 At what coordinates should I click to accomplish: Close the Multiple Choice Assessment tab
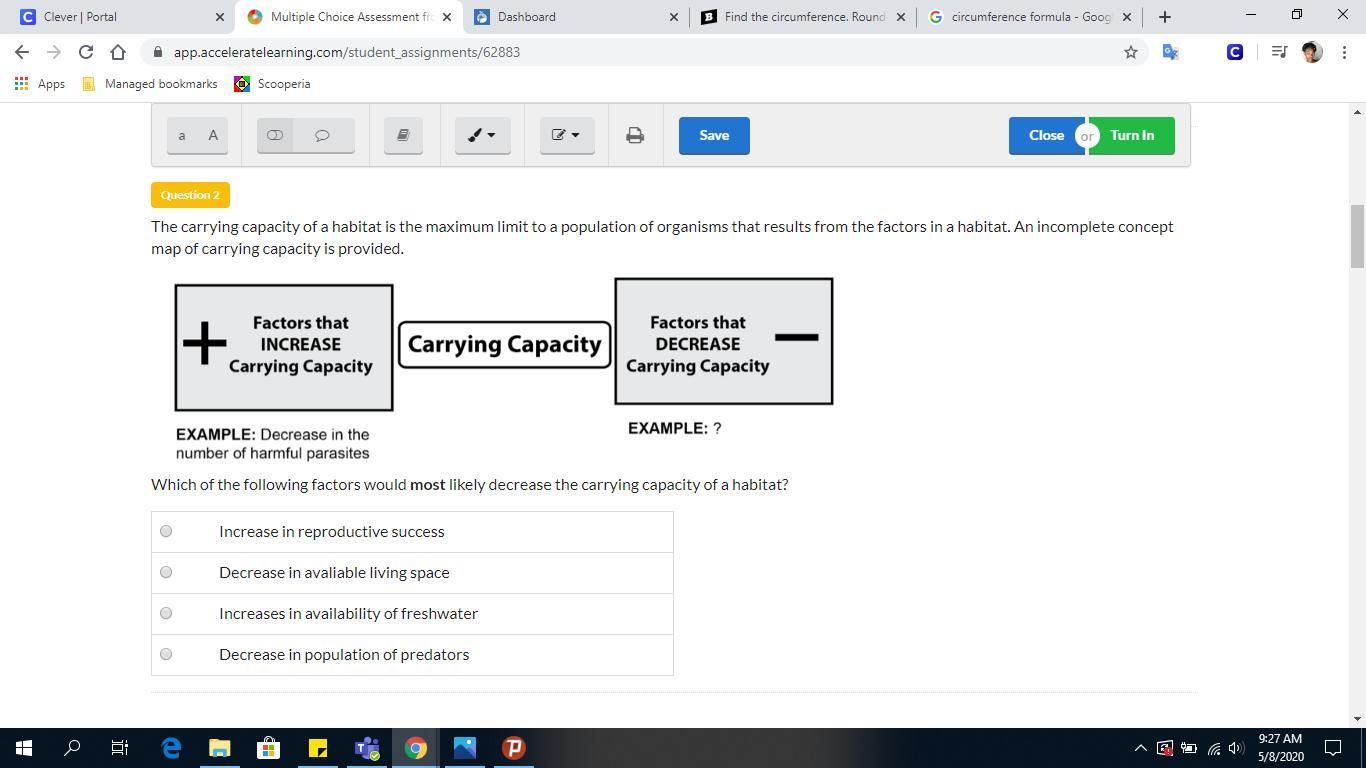(447, 17)
